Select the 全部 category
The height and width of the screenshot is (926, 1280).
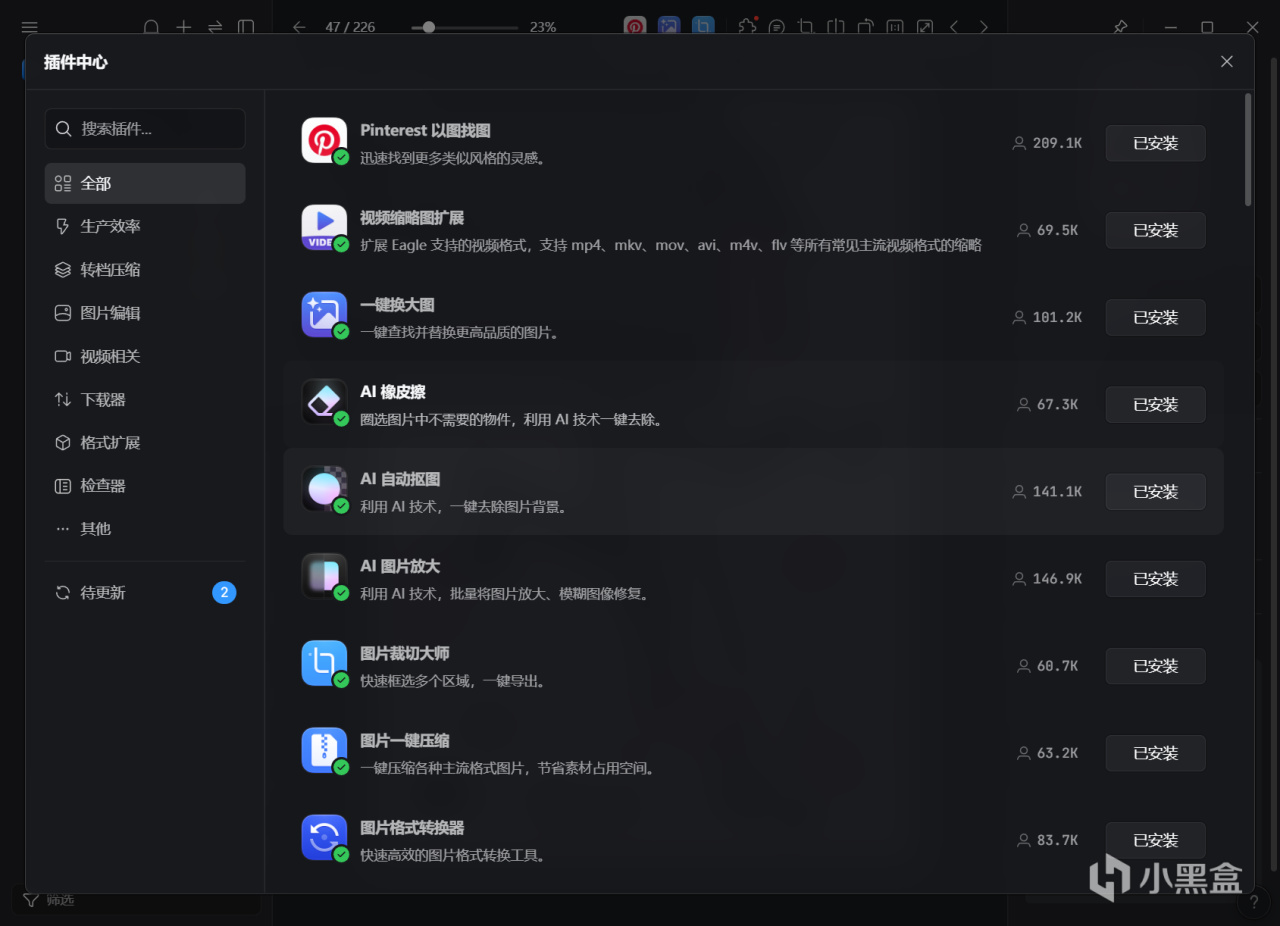click(145, 183)
